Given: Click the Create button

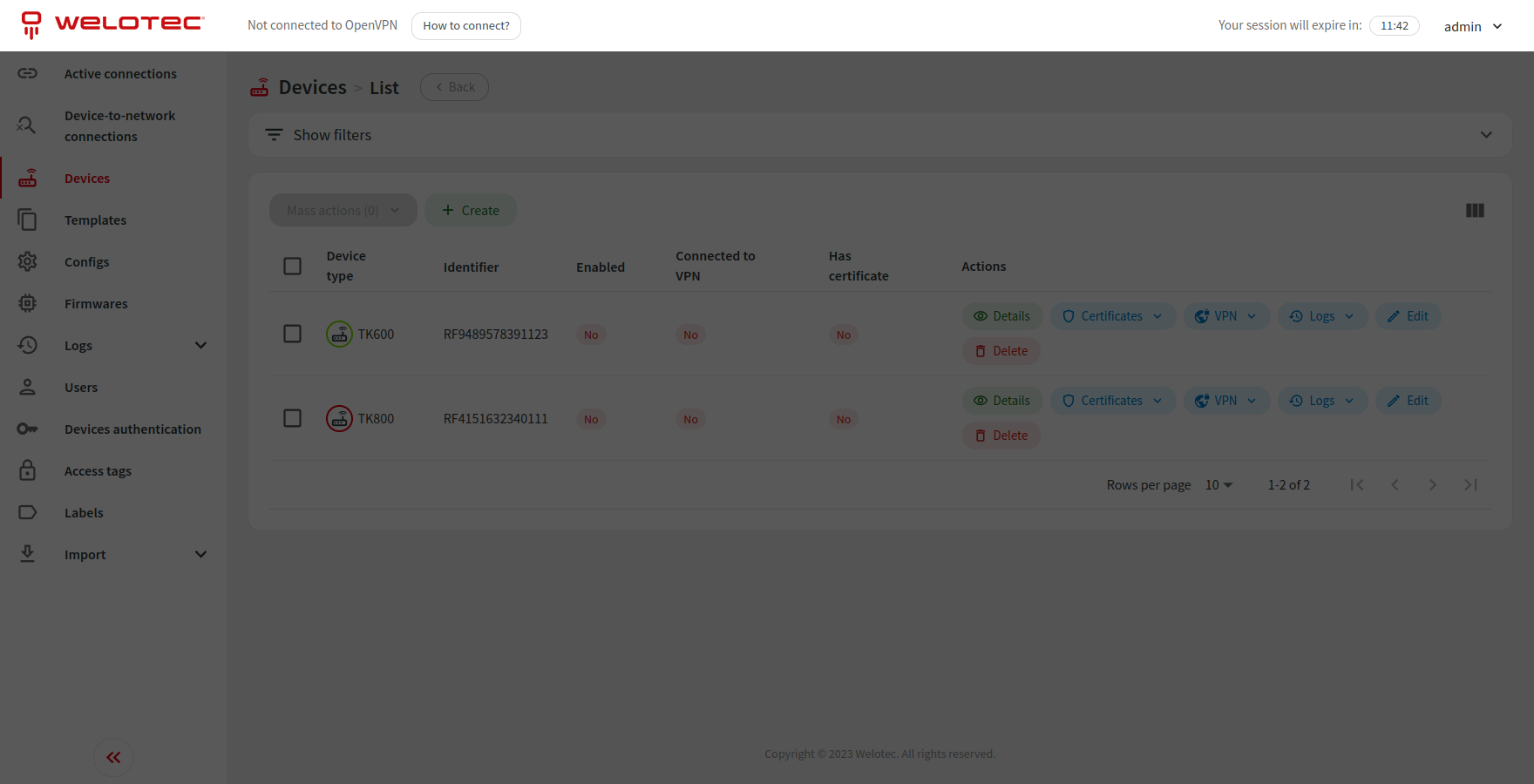Looking at the screenshot, I should click(x=471, y=211).
